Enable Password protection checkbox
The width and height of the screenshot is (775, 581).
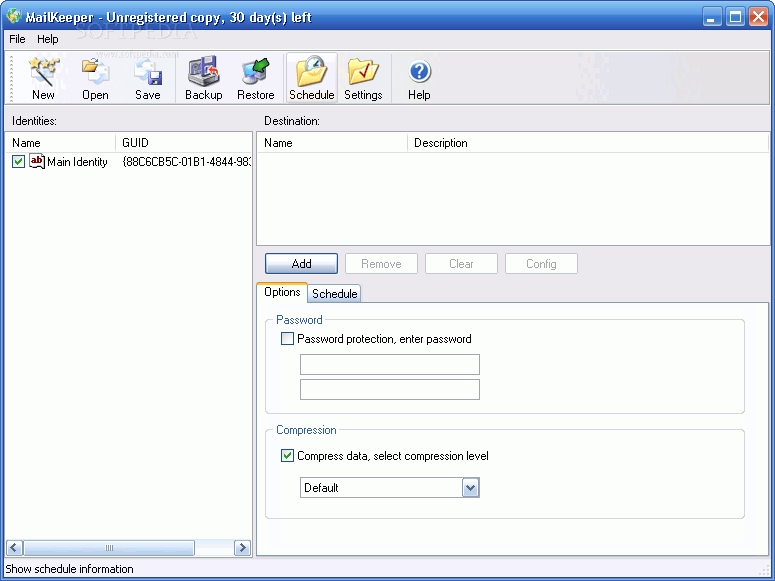[287, 339]
